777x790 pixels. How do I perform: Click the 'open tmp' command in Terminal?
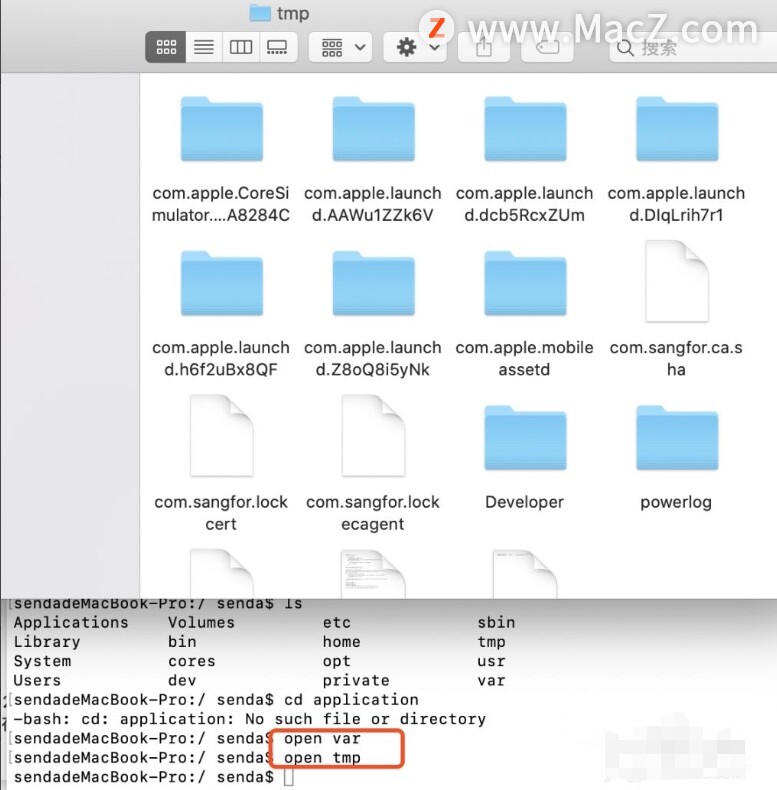[322, 758]
